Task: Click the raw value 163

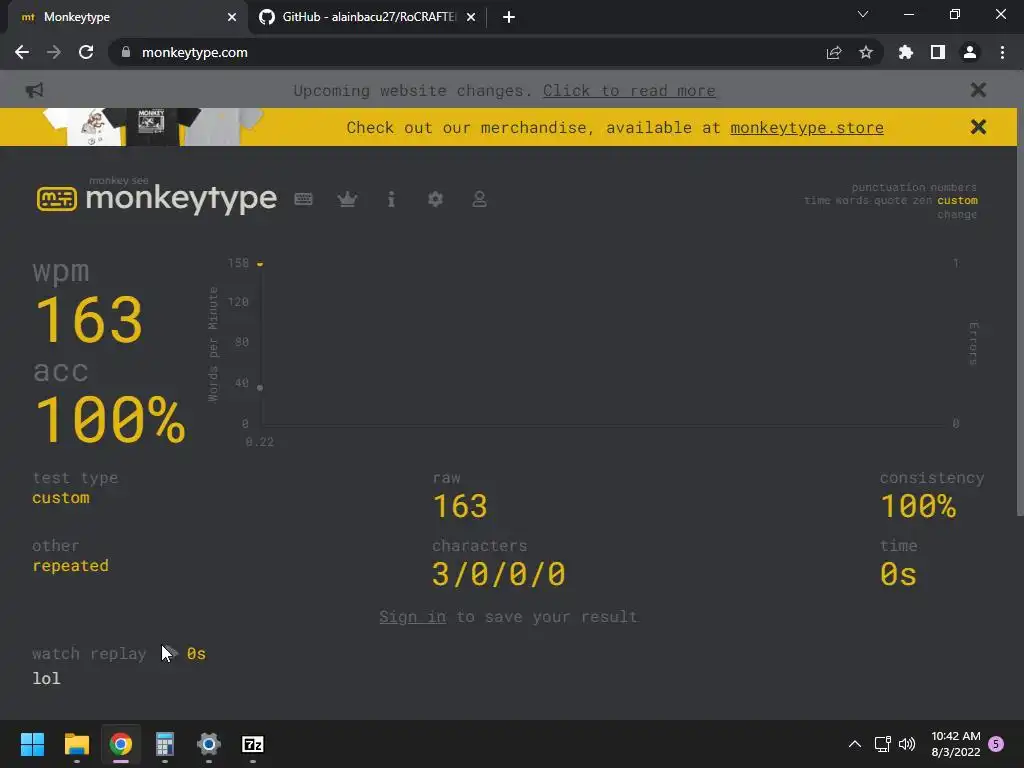Action: click(460, 506)
